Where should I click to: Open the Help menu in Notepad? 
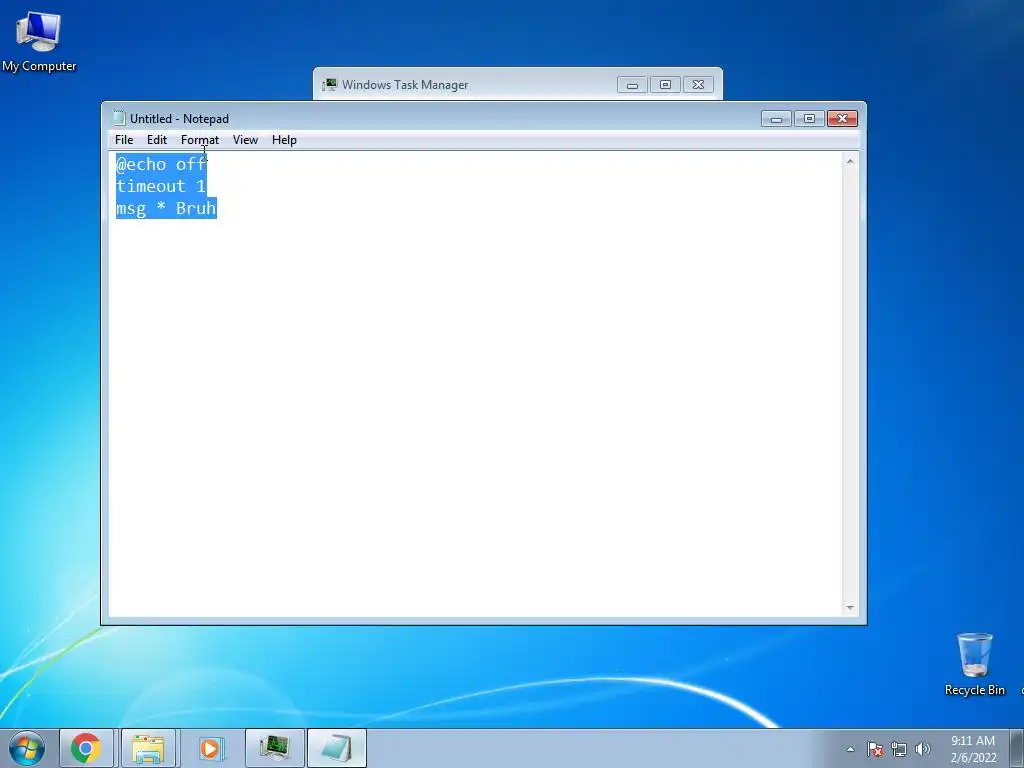coord(284,140)
